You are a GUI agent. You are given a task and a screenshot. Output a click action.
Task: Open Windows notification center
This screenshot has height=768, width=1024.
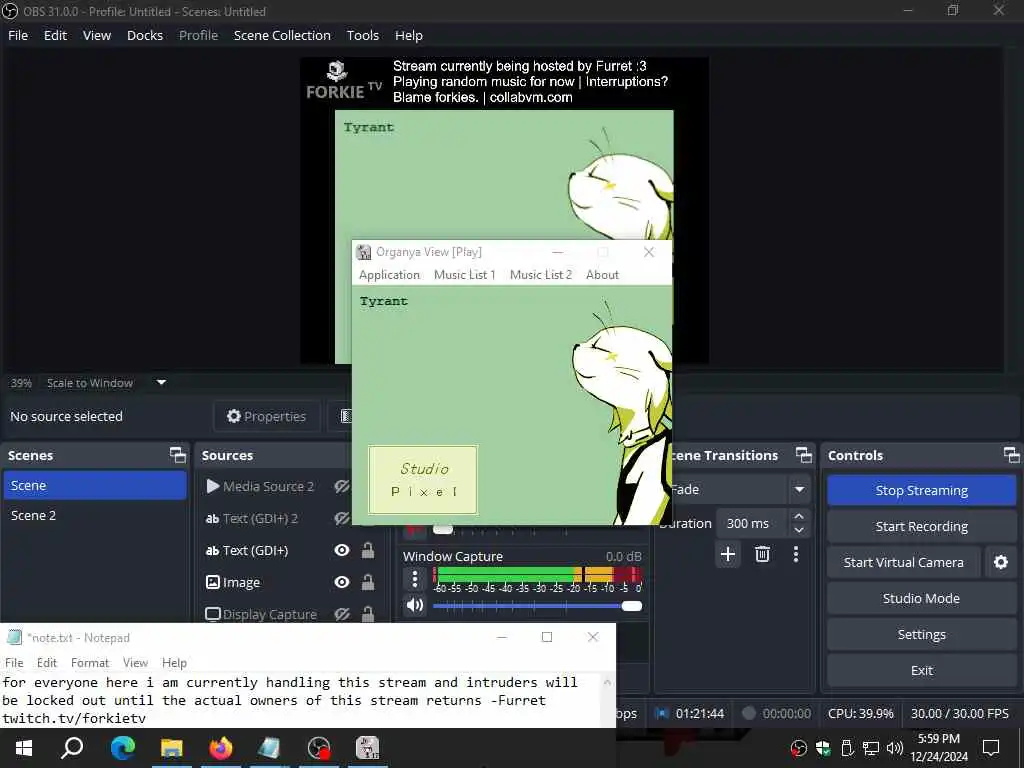pos(991,748)
